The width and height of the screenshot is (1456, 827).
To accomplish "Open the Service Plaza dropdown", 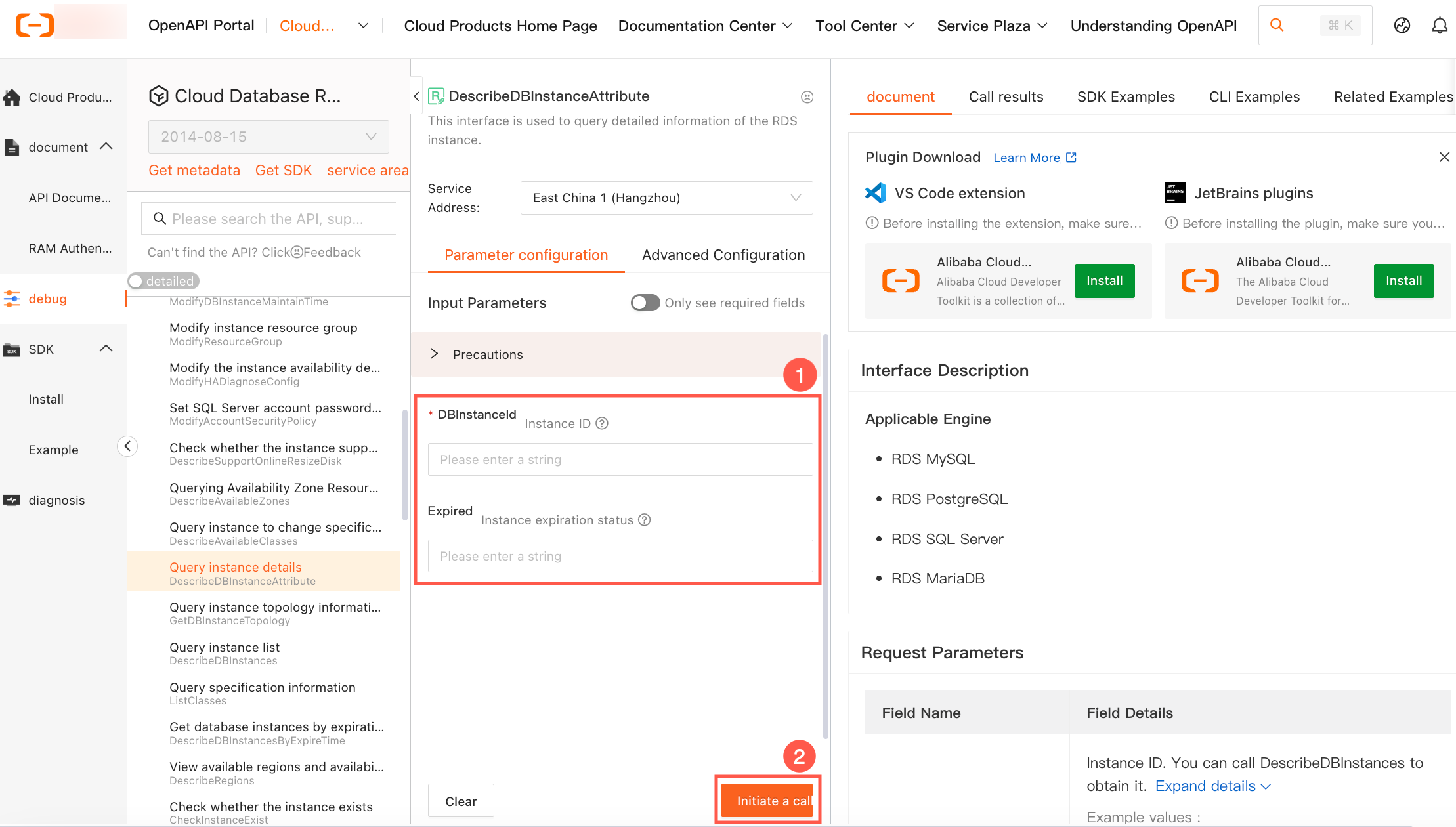I will point(992,26).
